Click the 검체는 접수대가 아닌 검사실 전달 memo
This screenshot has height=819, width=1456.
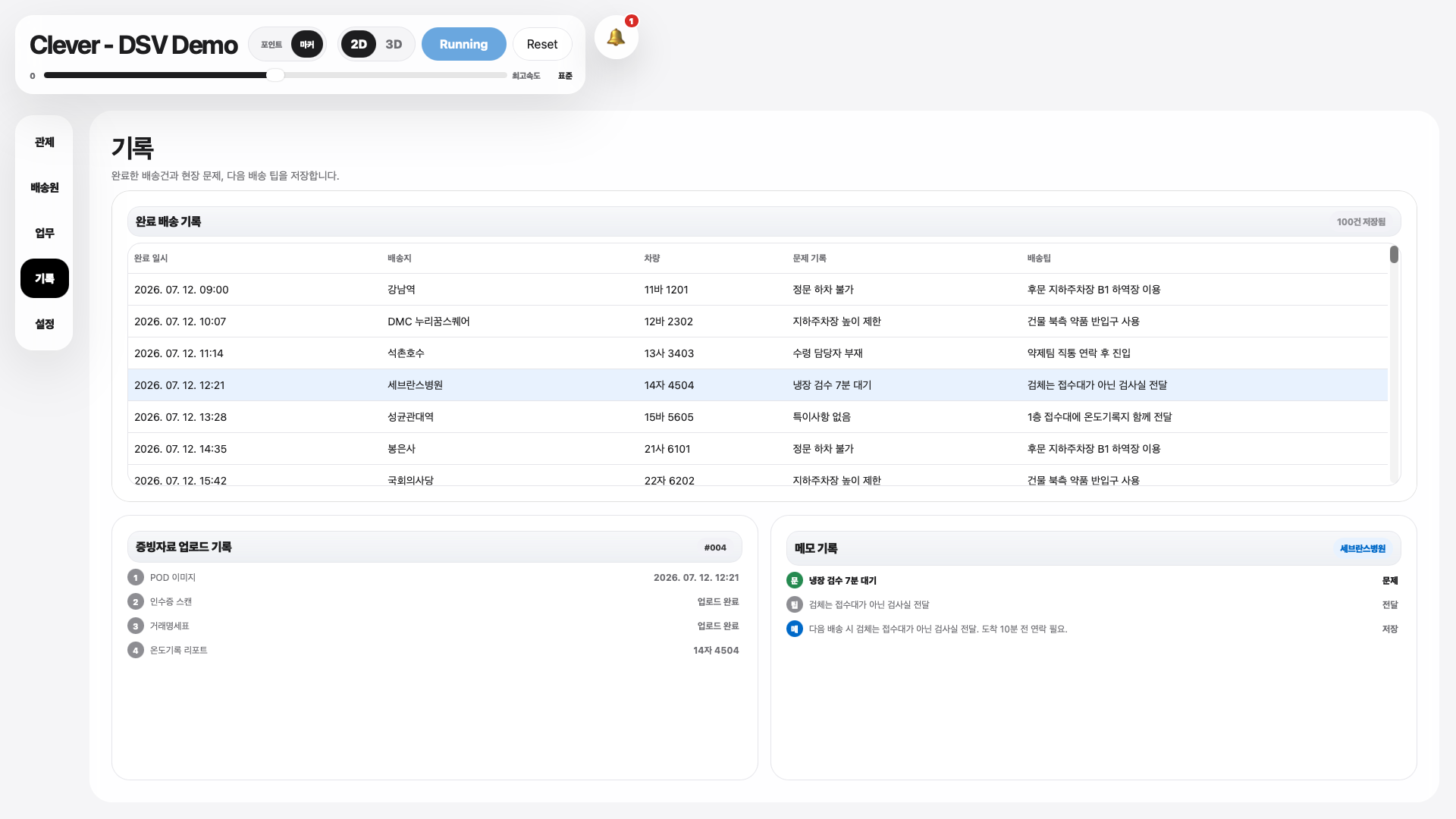click(x=869, y=605)
